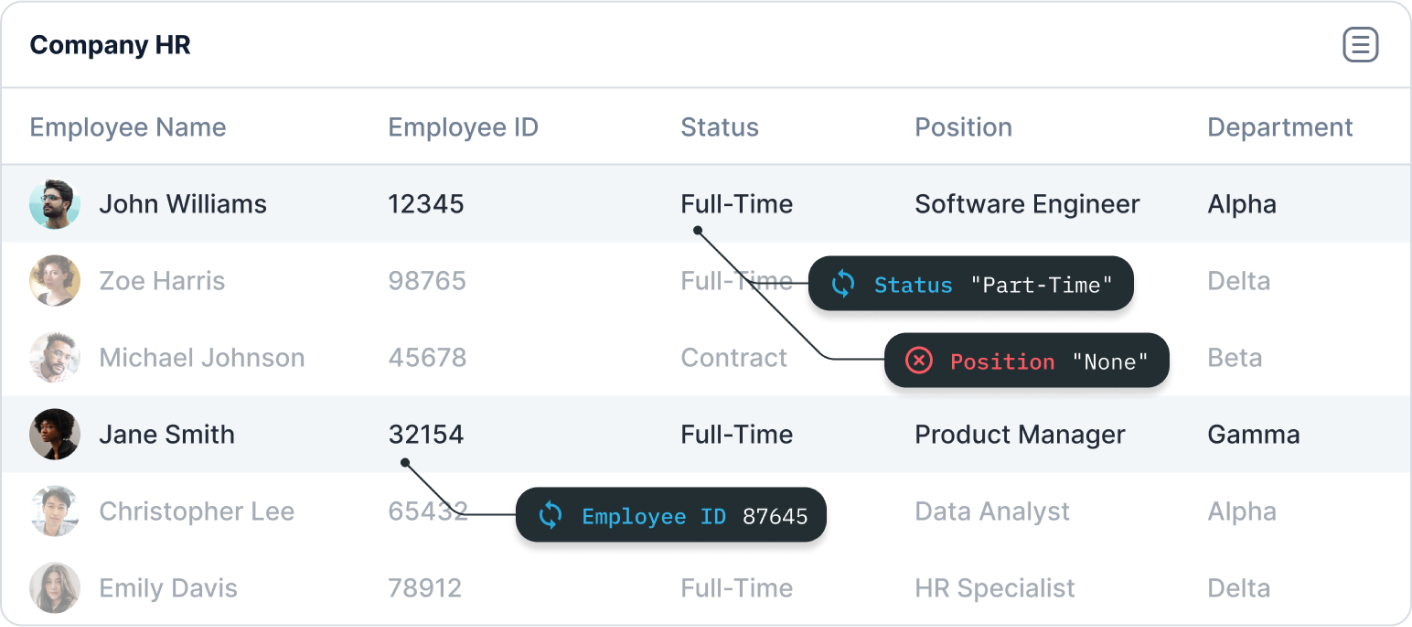This screenshot has height=627, width=1412.
Task: Select the Department column header
Action: (x=1279, y=127)
